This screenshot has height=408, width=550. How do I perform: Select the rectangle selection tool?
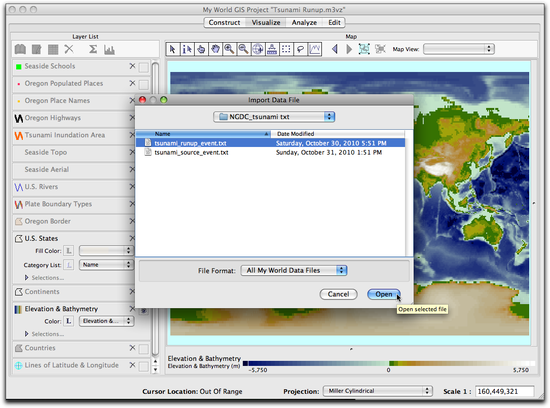286,49
